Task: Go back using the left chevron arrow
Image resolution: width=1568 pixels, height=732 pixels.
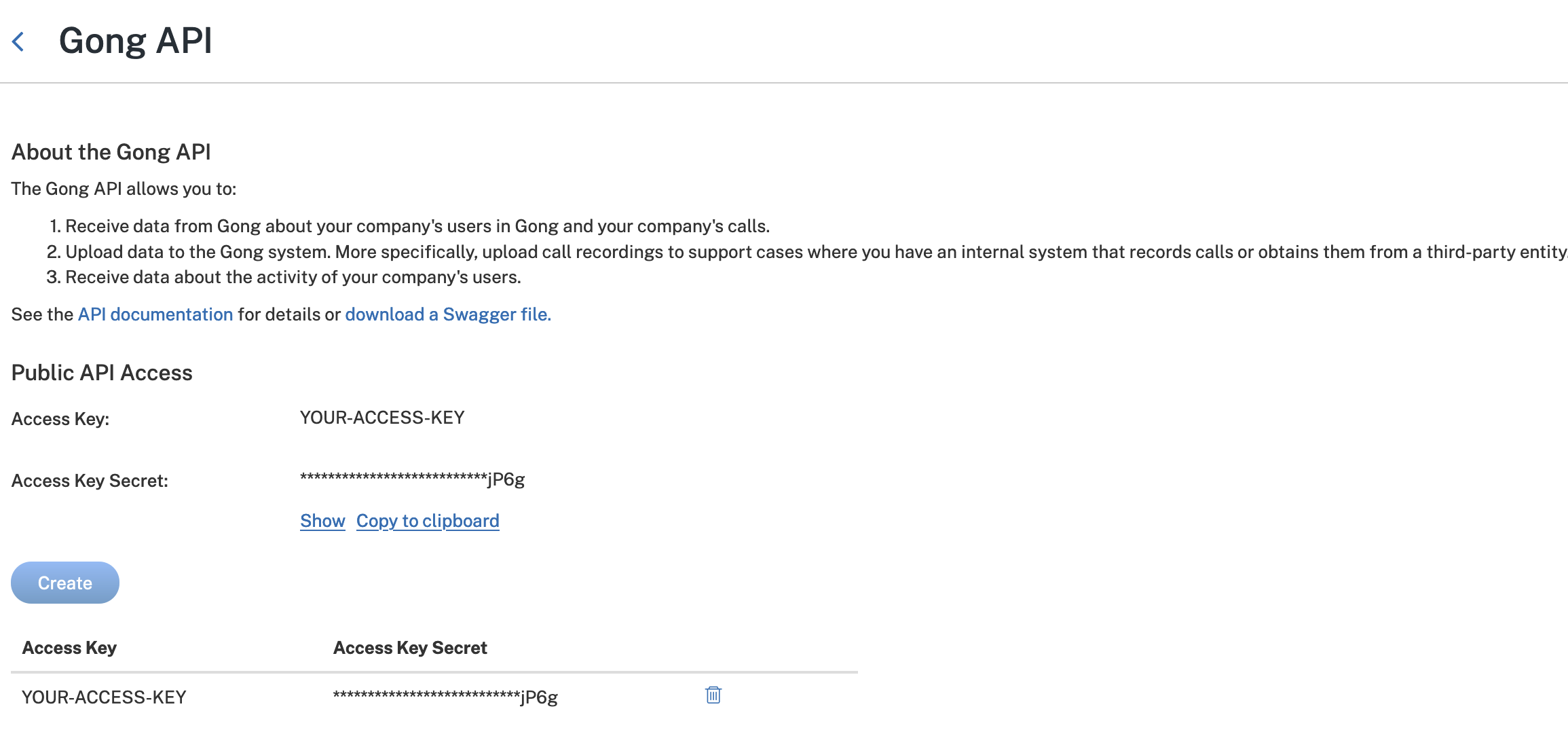Action: (18, 41)
